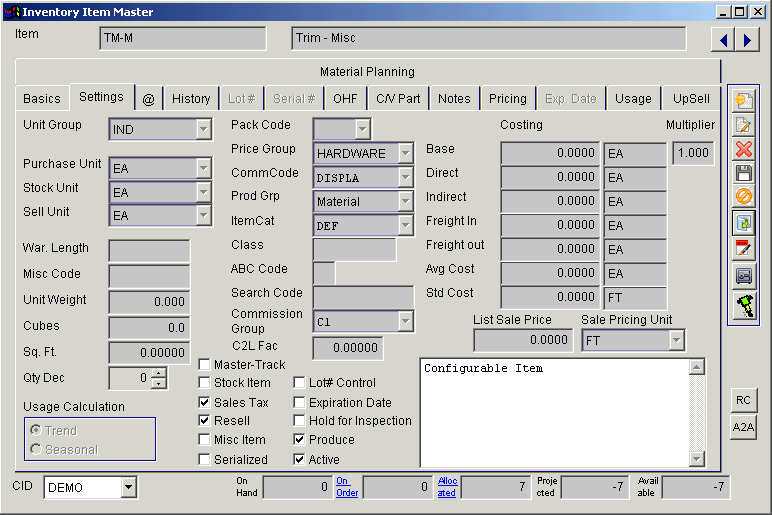This screenshot has width=772, height=515.
Task: Click the orange cancel circle icon
Action: click(743, 197)
